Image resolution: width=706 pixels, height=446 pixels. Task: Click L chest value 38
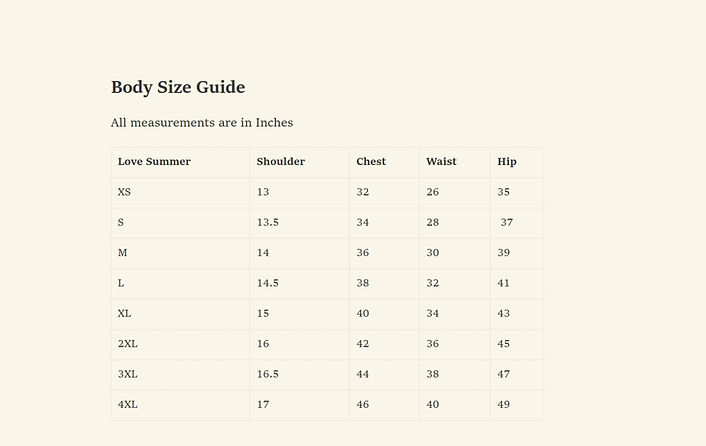[363, 283]
